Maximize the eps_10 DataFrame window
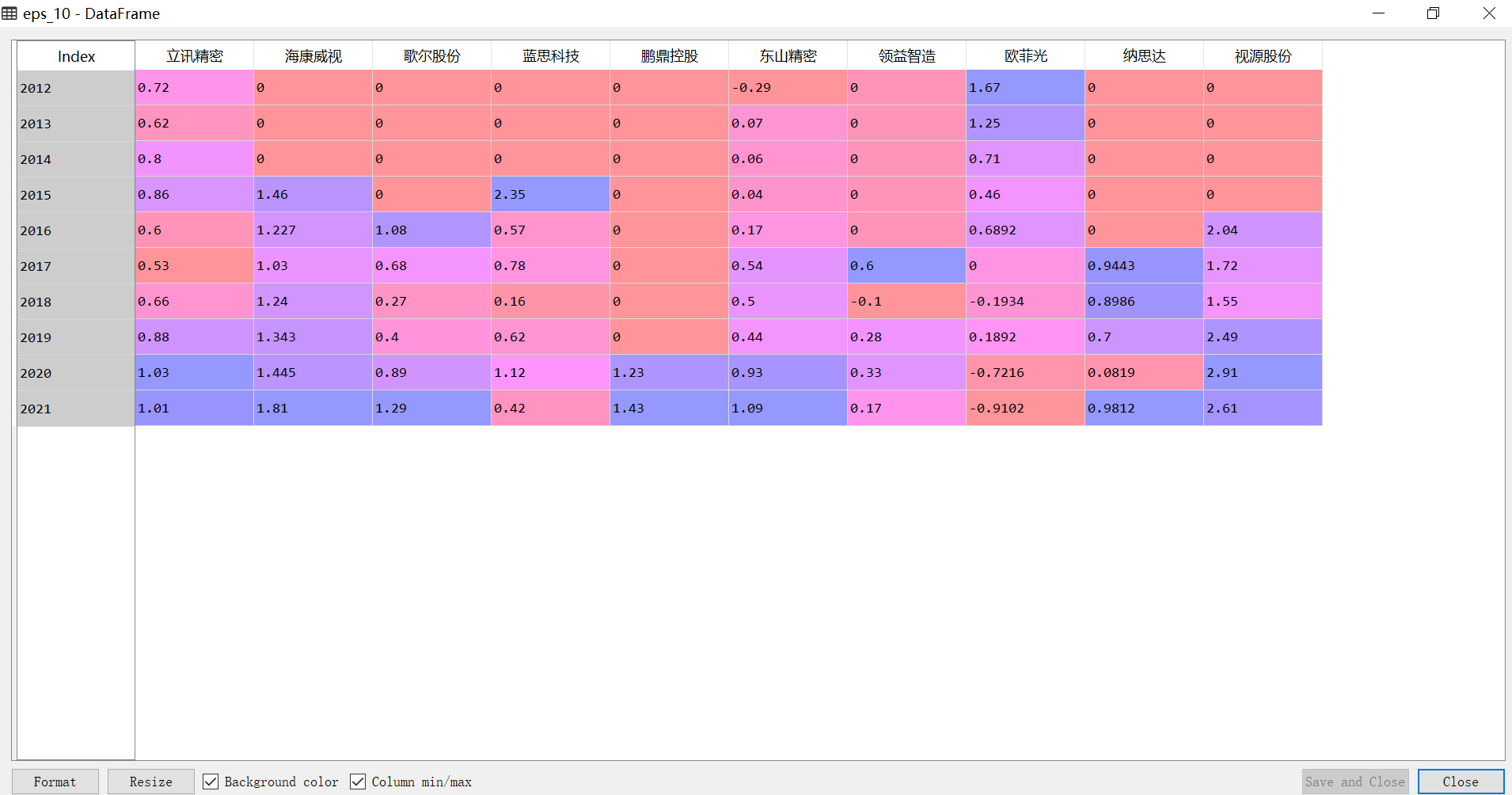This screenshot has height=795, width=1512. [x=1433, y=13]
